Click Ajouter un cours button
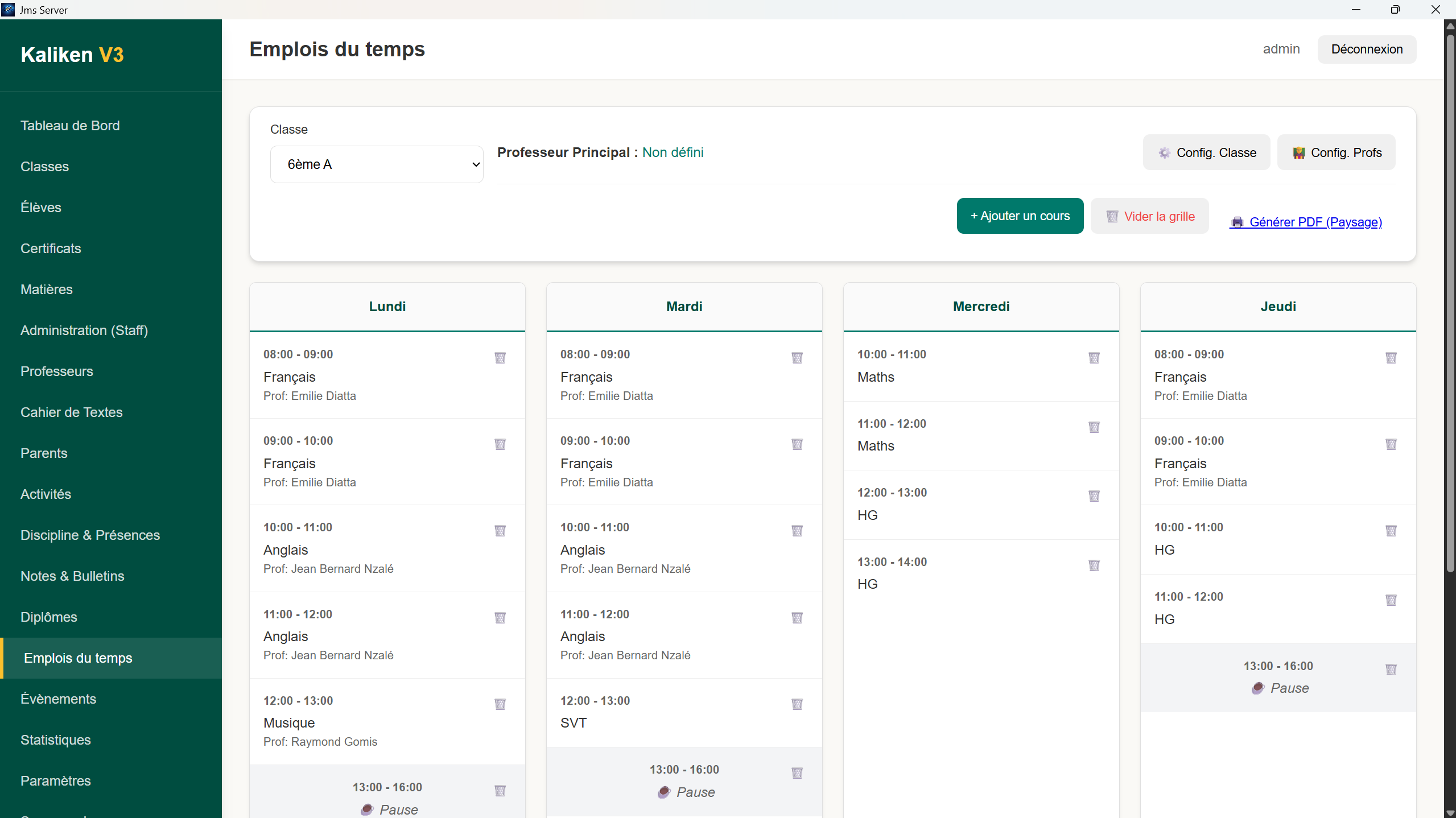The width and height of the screenshot is (1456, 818). [1020, 216]
